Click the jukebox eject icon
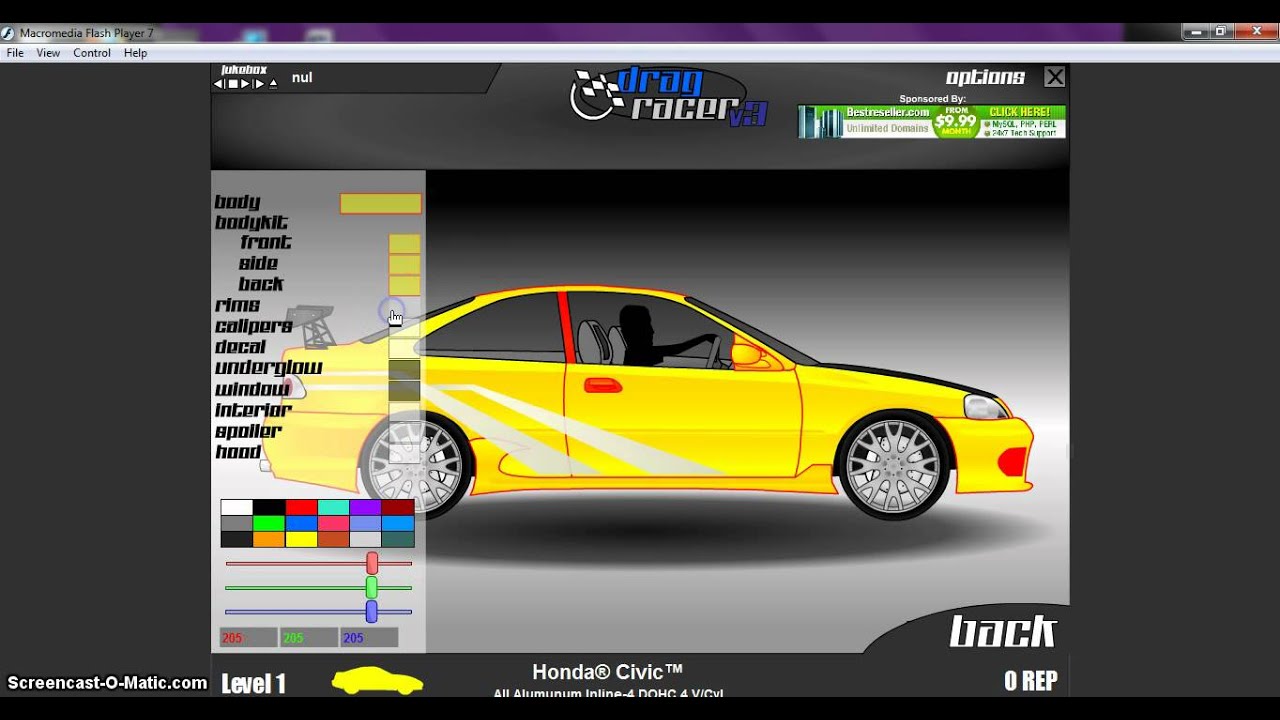 [x=273, y=84]
